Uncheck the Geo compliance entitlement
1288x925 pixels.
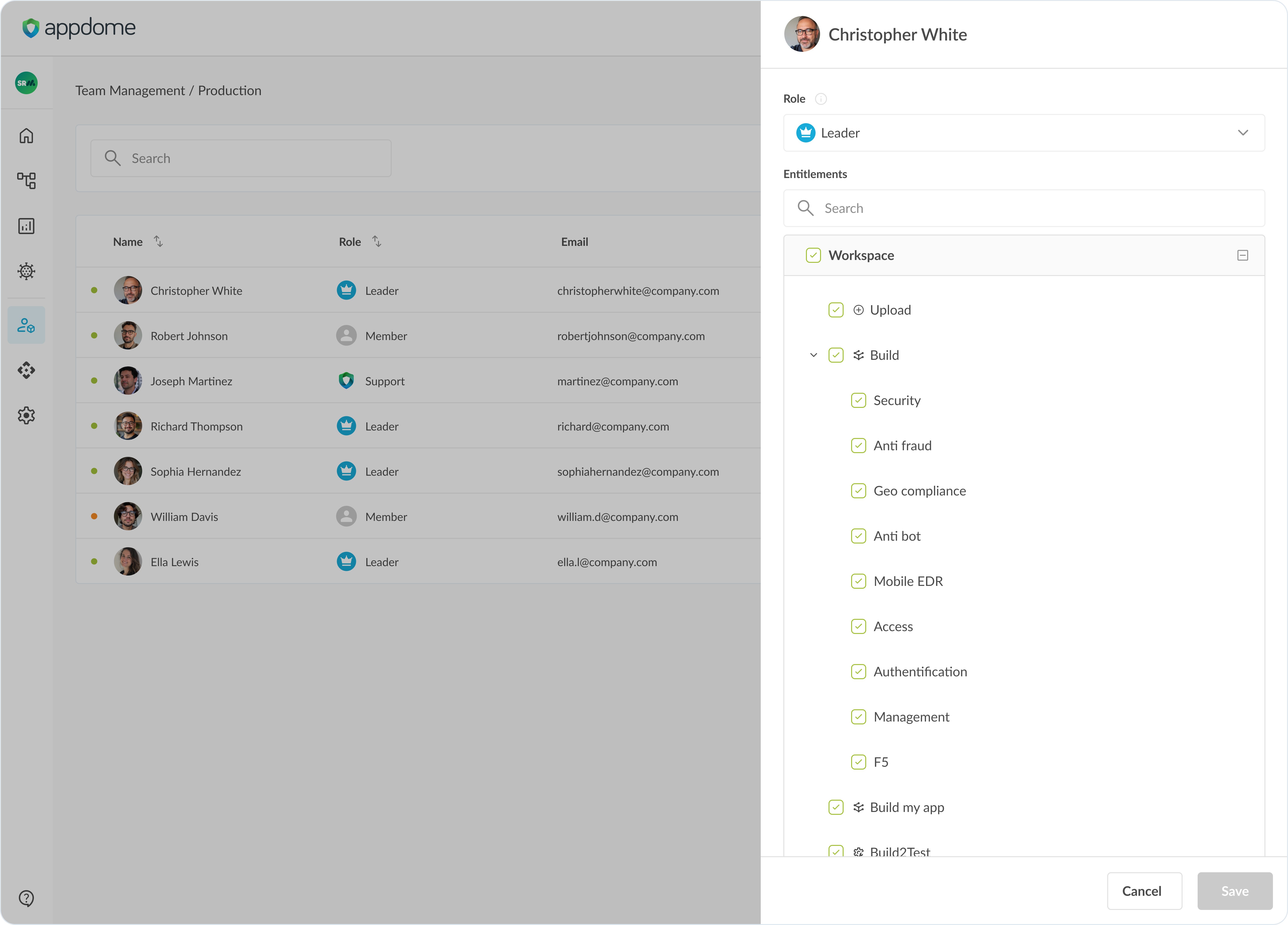click(859, 491)
